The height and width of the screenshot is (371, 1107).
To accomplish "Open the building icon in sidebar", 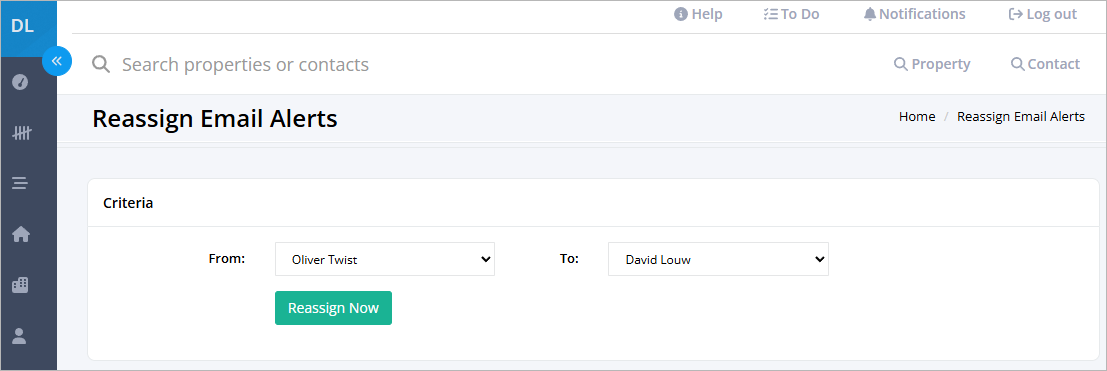I will click(20, 285).
